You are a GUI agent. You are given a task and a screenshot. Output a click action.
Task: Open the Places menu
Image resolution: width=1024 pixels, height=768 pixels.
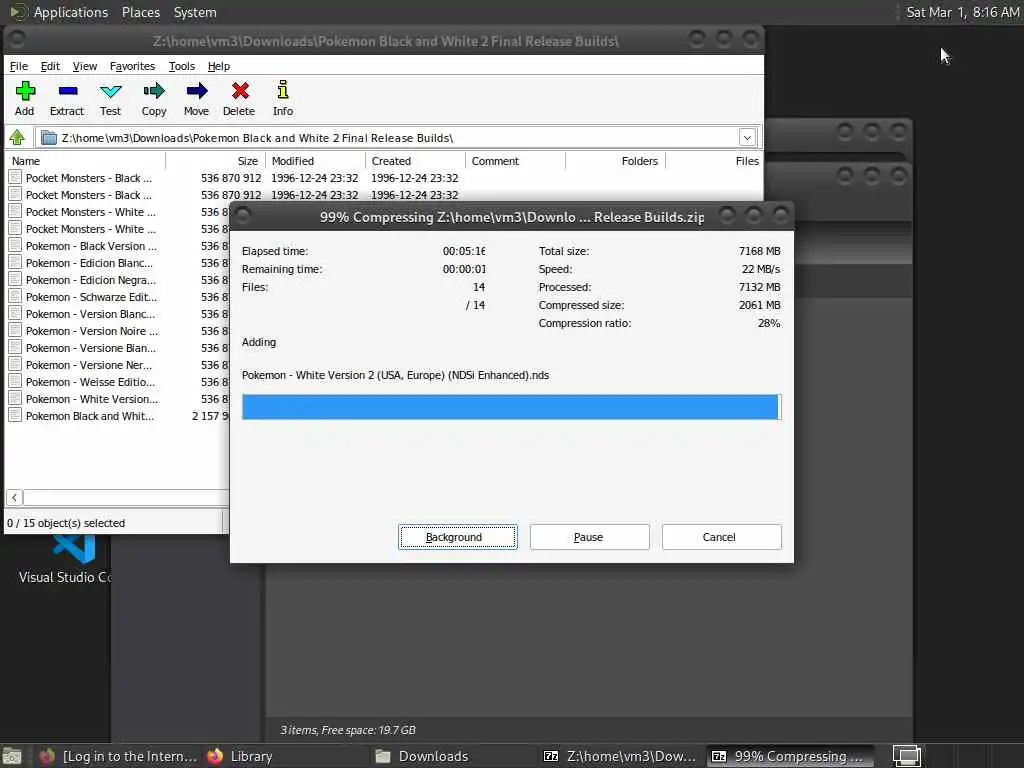(x=141, y=12)
